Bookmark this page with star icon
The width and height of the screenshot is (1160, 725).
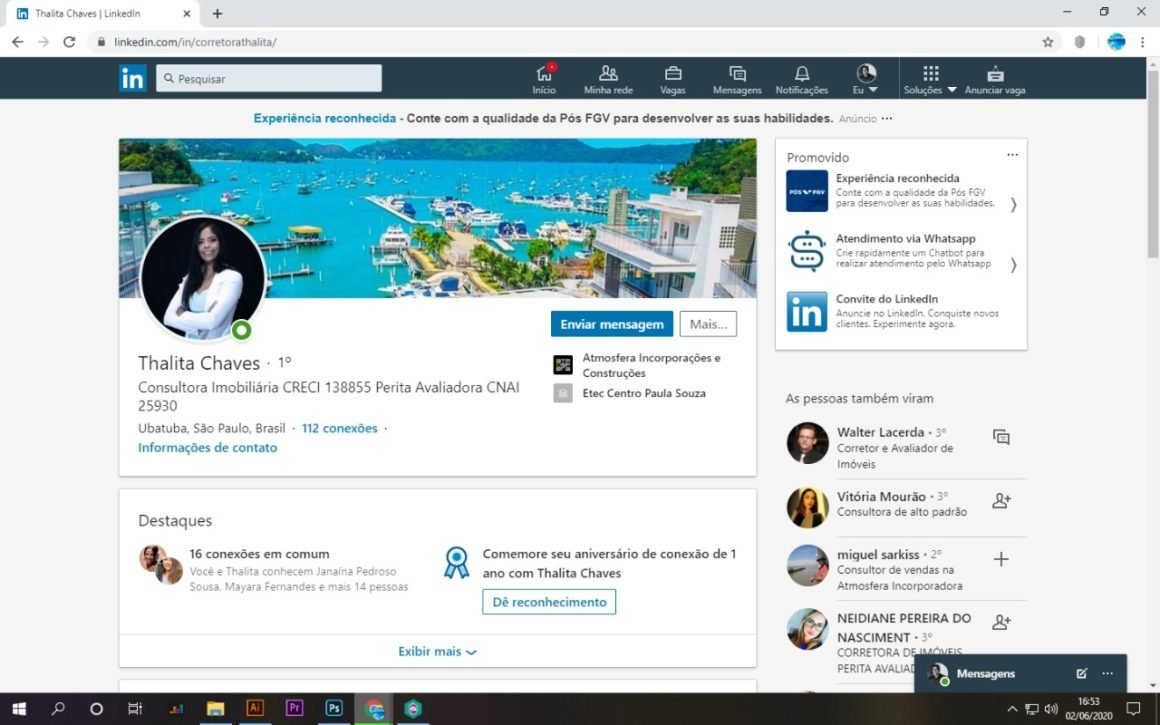pyautogui.click(x=1048, y=42)
